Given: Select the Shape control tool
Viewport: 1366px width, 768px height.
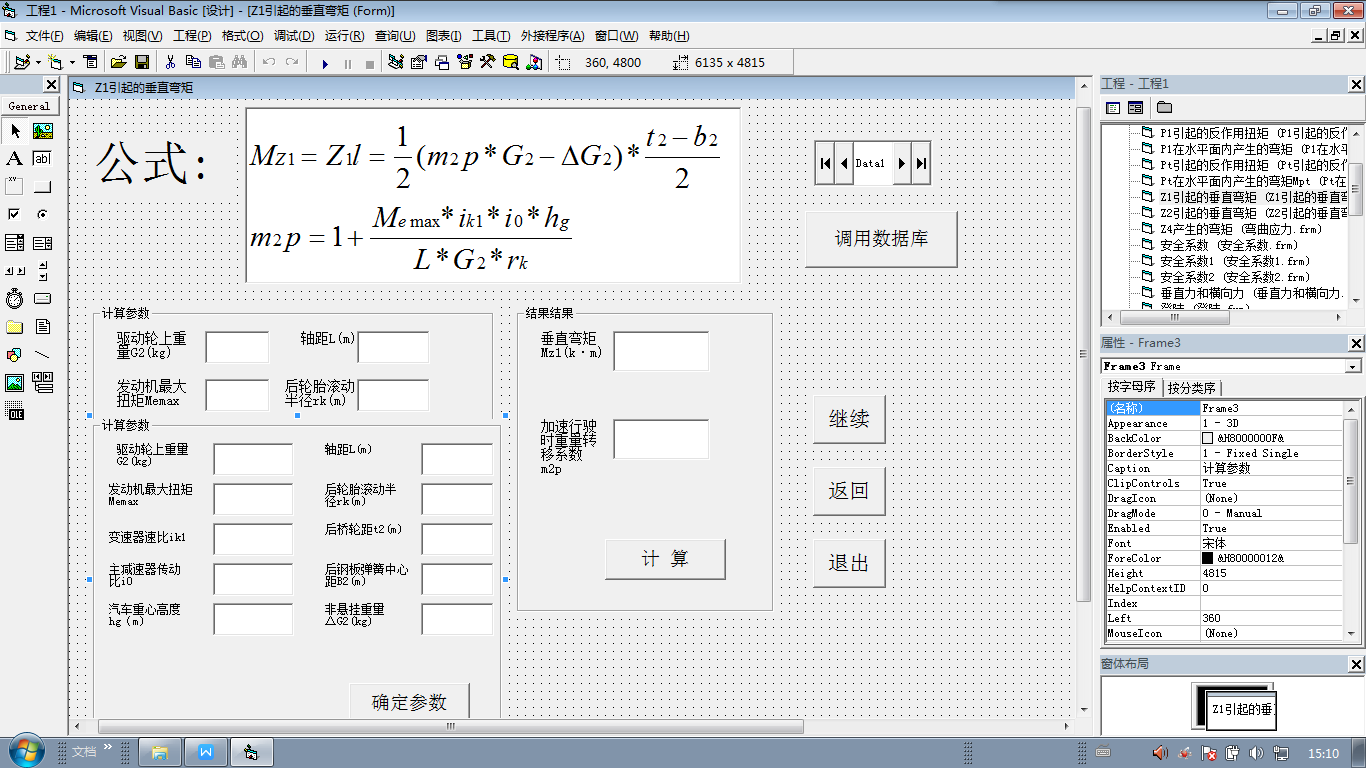Looking at the screenshot, I should point(14,355).
